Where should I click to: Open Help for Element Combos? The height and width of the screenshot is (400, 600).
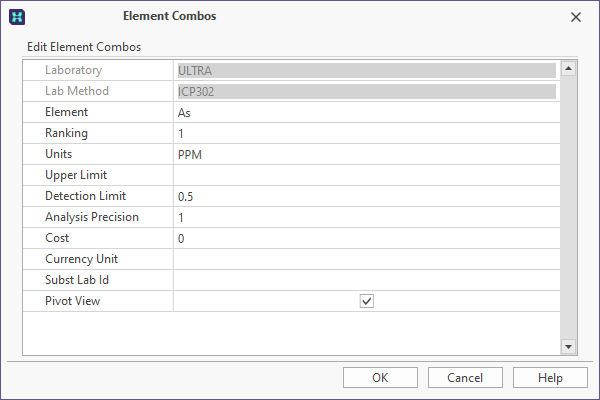point(550,378)
